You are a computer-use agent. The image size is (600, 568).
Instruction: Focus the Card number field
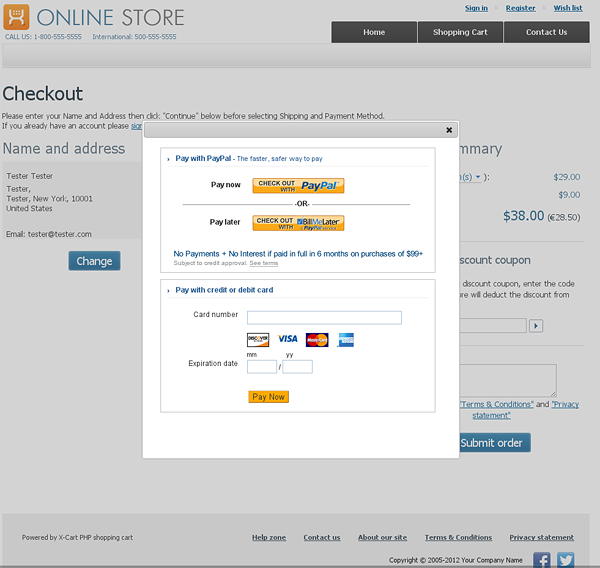point(324,318)
